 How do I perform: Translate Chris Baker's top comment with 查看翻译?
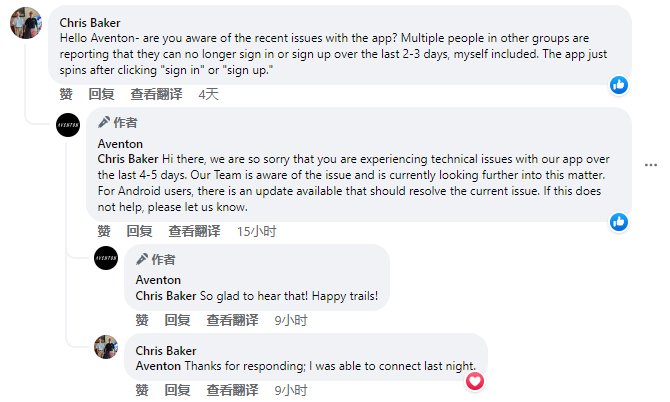click(x=156, y=94)
